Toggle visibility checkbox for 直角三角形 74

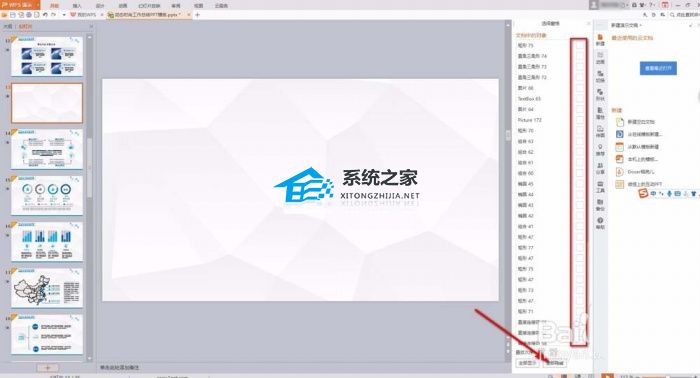[x=579, y=56]
